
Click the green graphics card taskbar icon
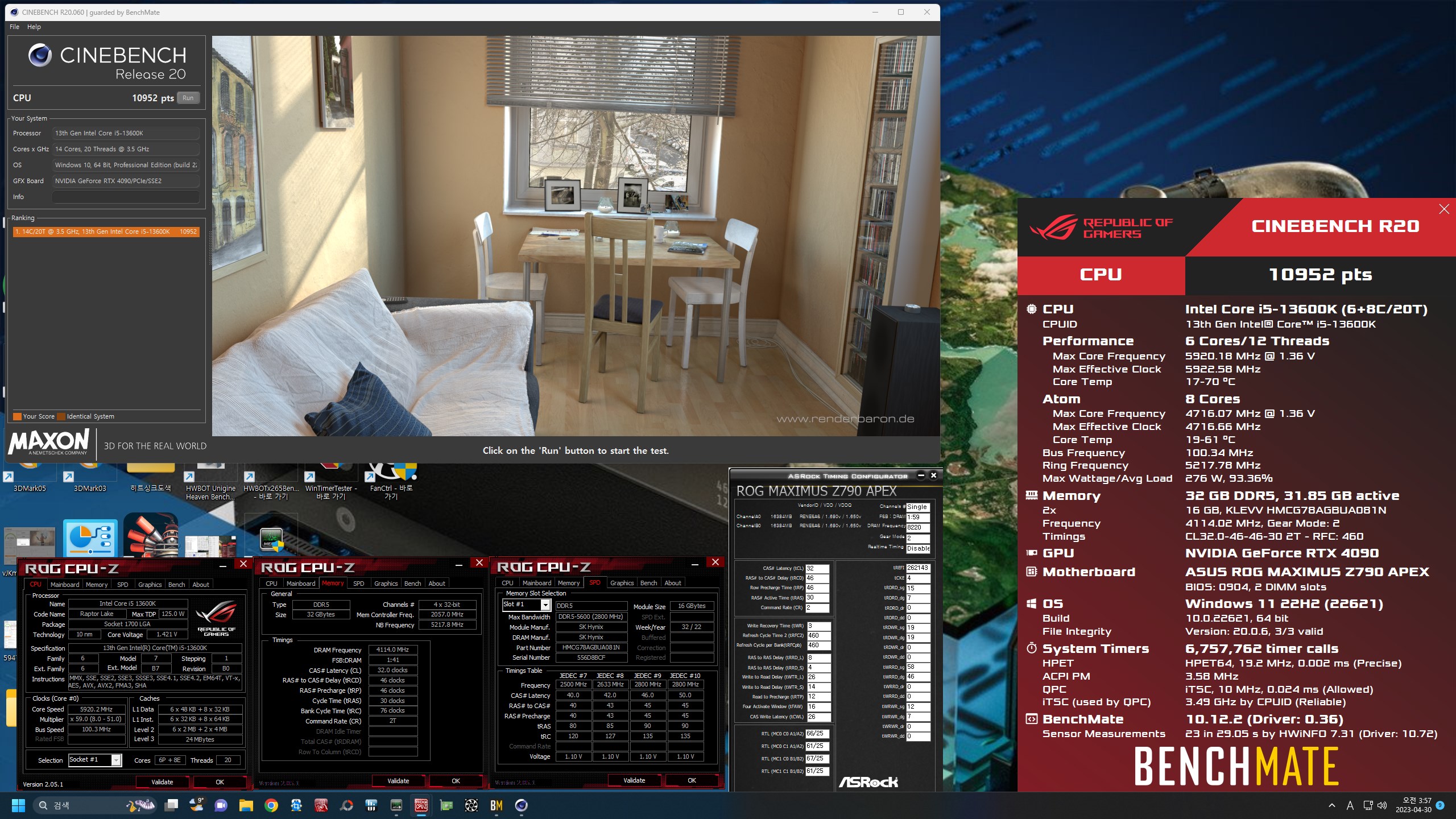[446, 805]
